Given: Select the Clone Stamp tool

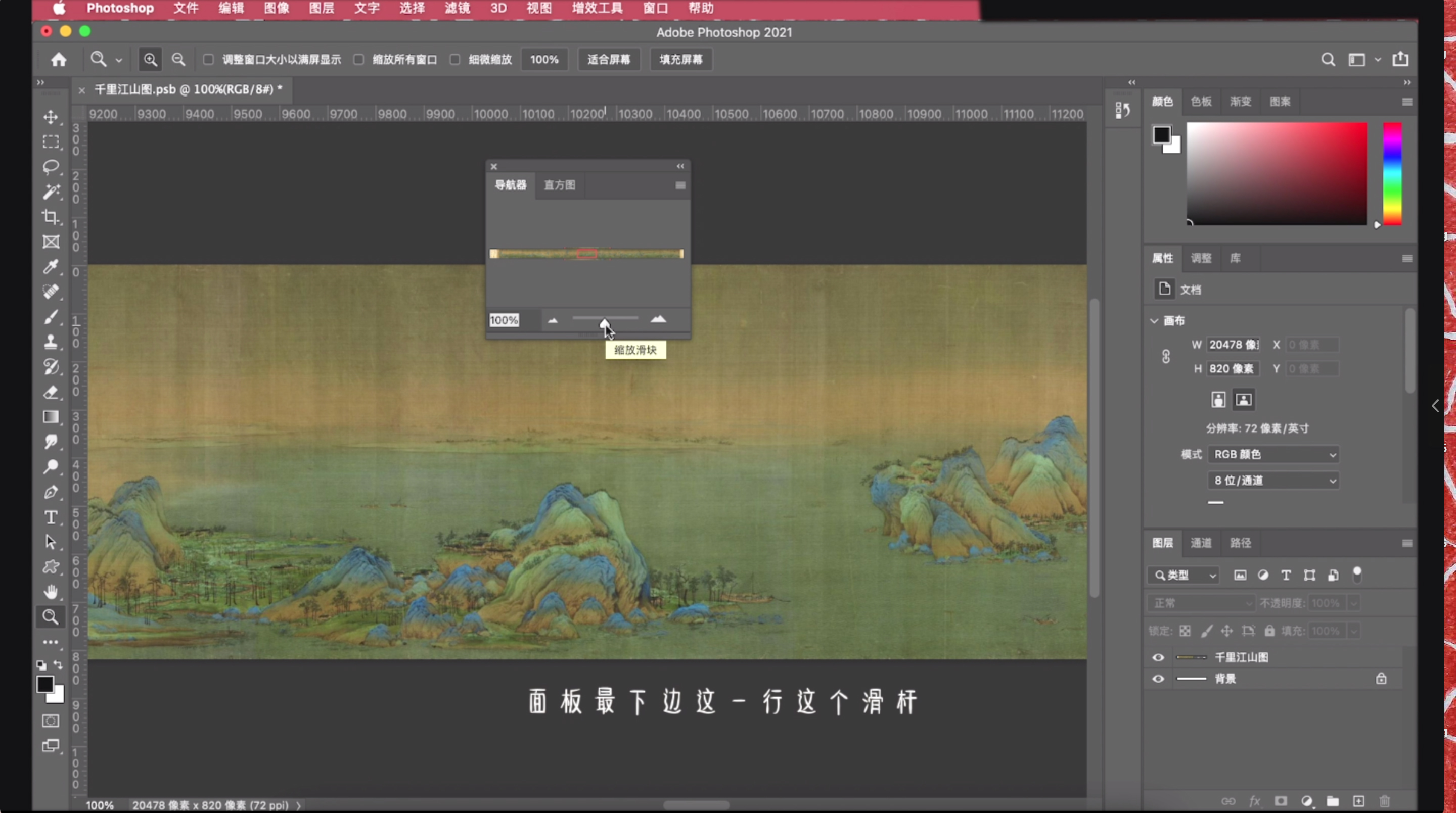Looking at the screenshot, I should tap(51, 342).
